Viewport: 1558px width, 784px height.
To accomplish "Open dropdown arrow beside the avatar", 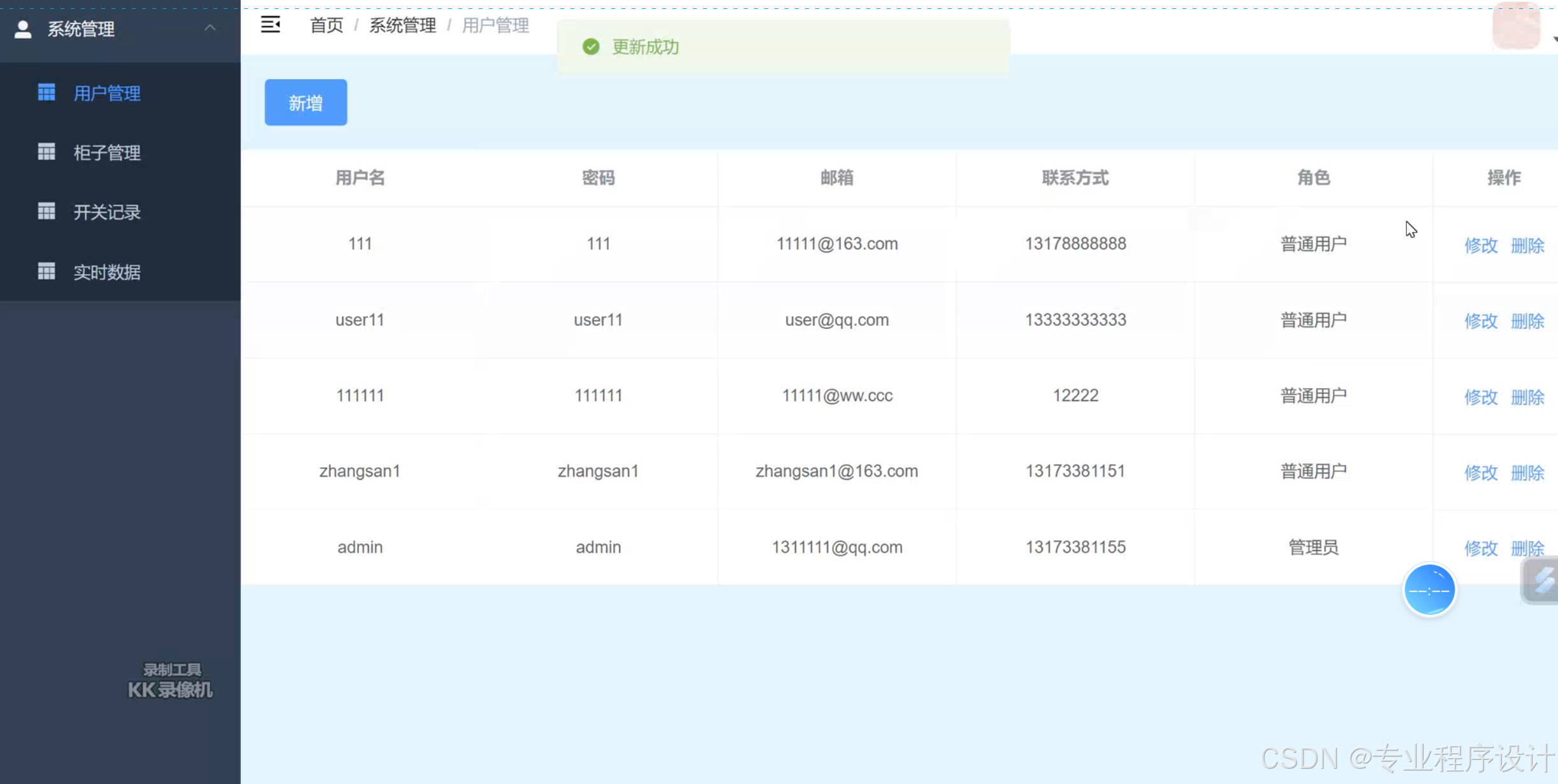I will click(1554, 40).
